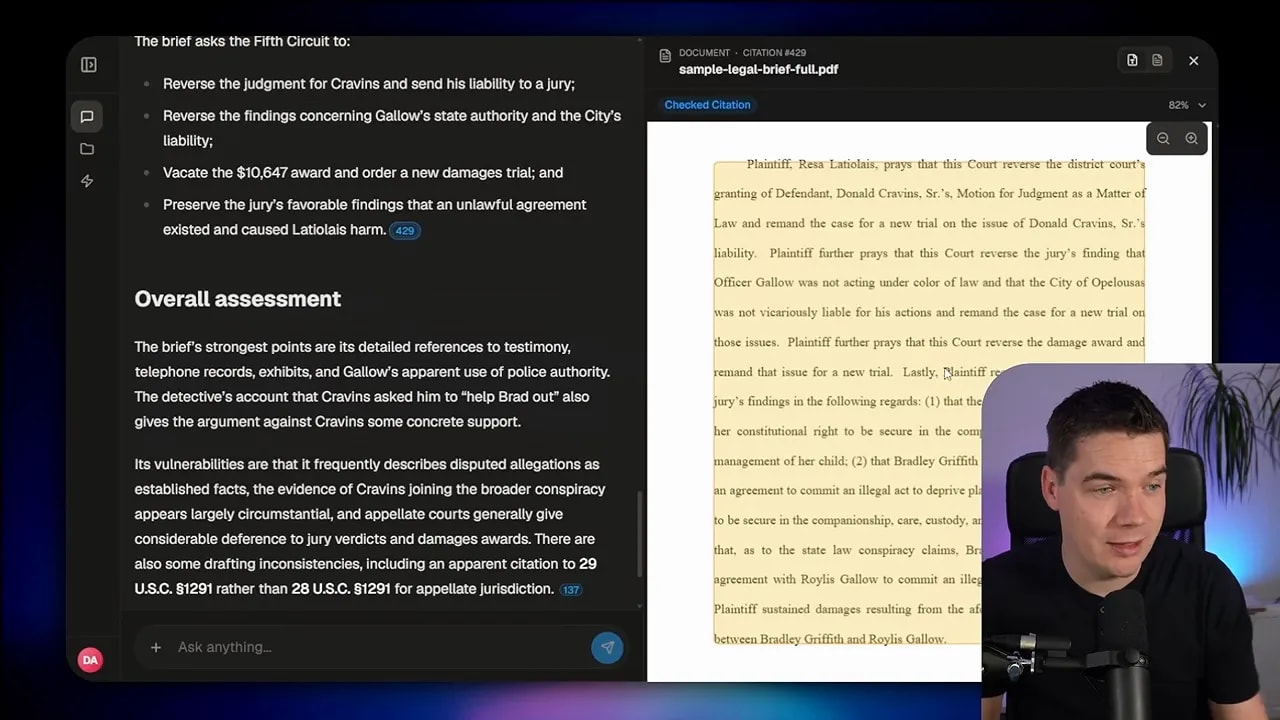Click 'DOCUMENT · CITATION #429' label

[742, 53]
